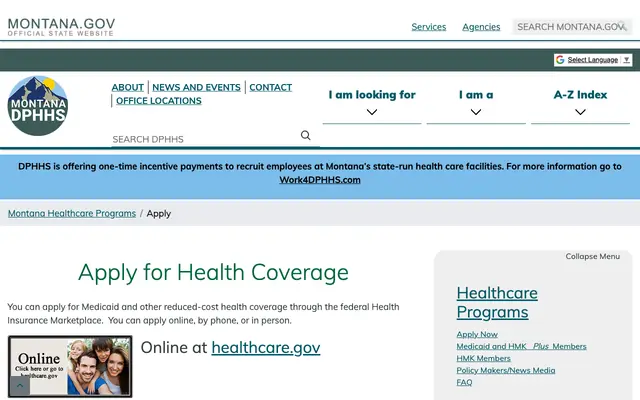
Task: Open the Healthcare Programs sidebar heading
Action: pyautogui.click(x=497, y=302)
